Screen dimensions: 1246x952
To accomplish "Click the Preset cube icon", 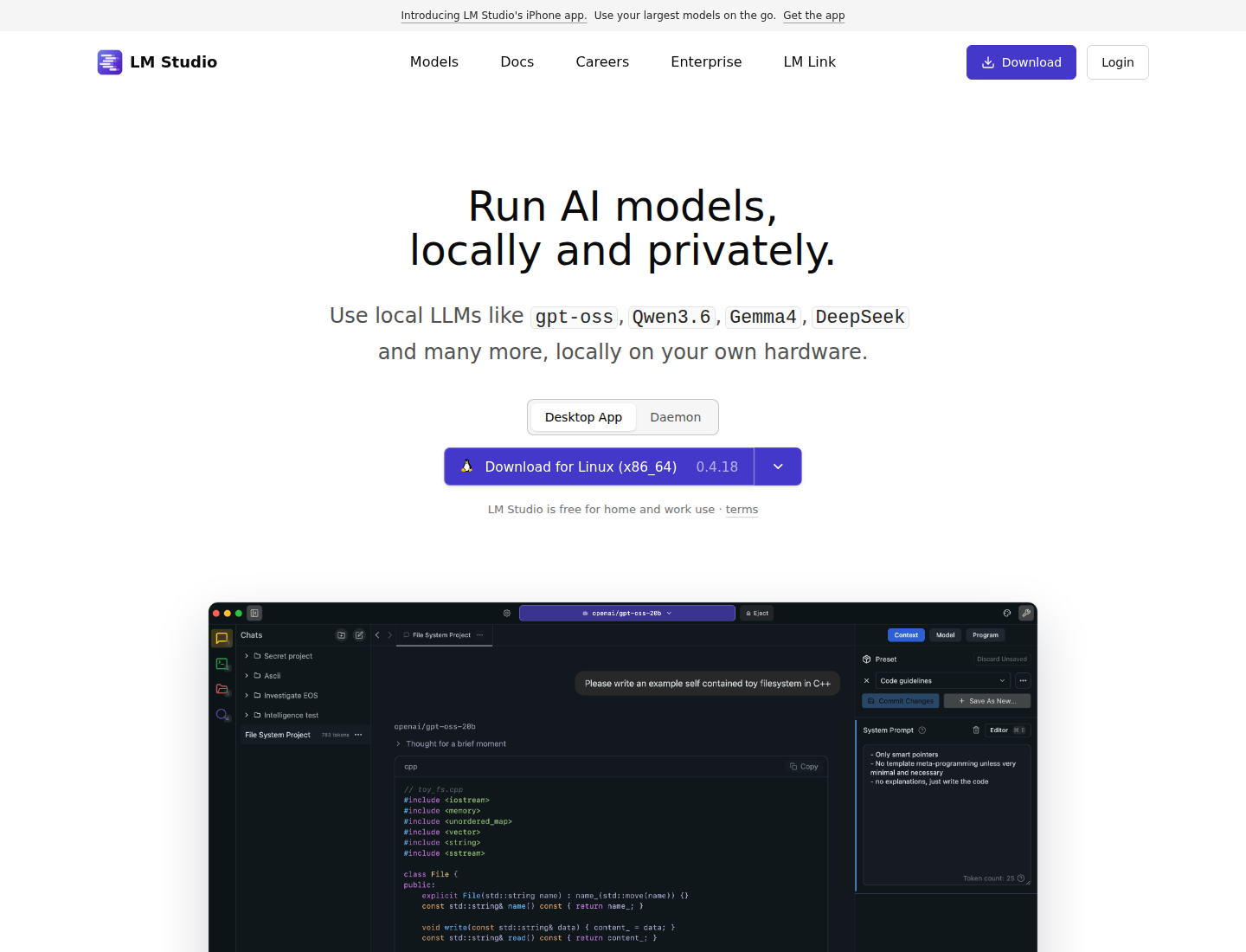I will [x=867, y=659].
